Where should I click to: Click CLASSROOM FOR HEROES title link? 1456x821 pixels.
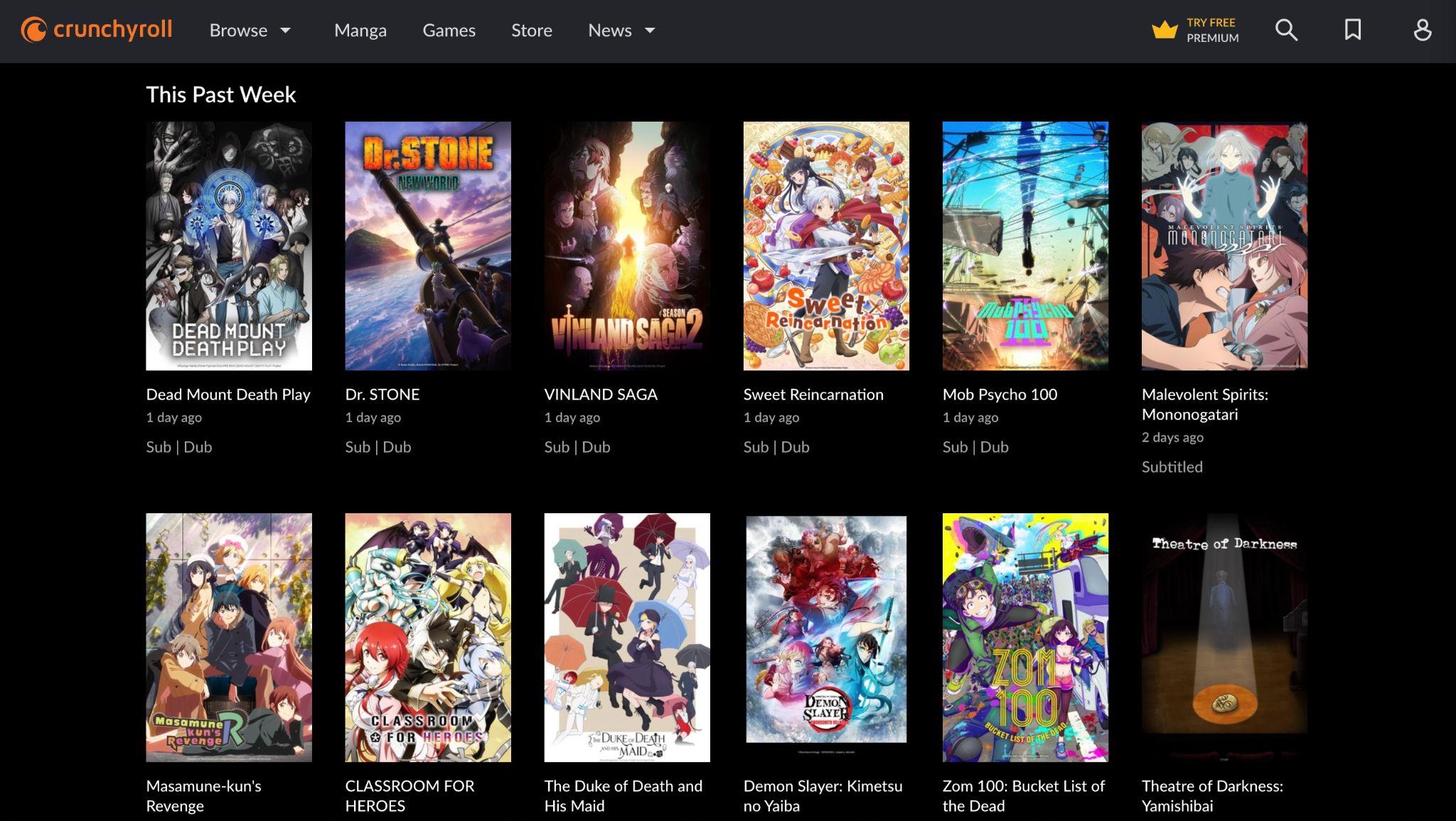(409, 796)
